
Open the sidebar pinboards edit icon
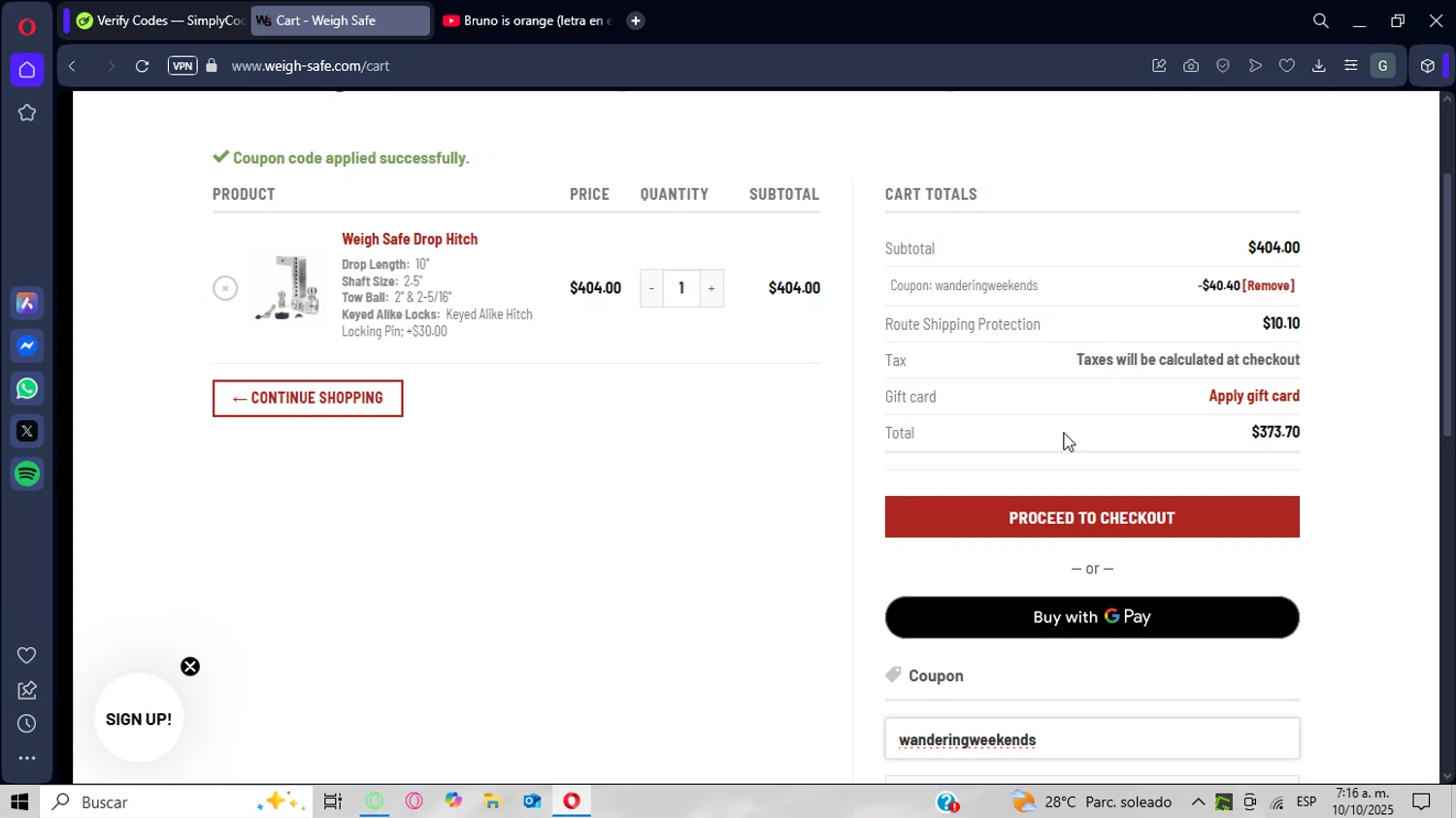(x=27, y=690)
